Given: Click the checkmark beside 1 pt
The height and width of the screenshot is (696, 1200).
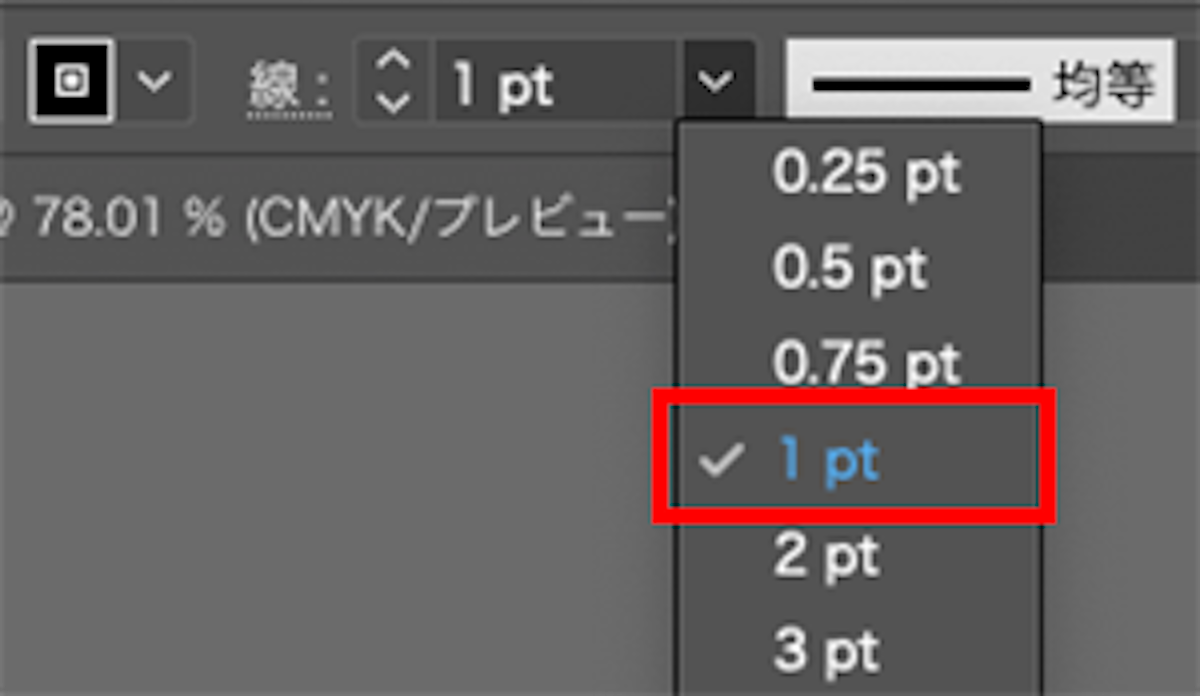Looking at the screenshot, I should (x=722, y=460).
